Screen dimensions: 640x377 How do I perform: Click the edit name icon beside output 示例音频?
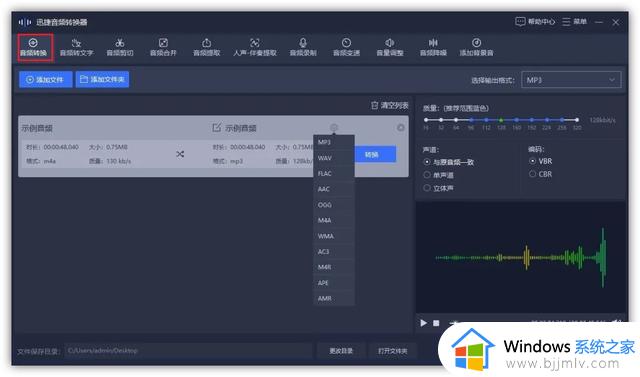coord(216,128)
